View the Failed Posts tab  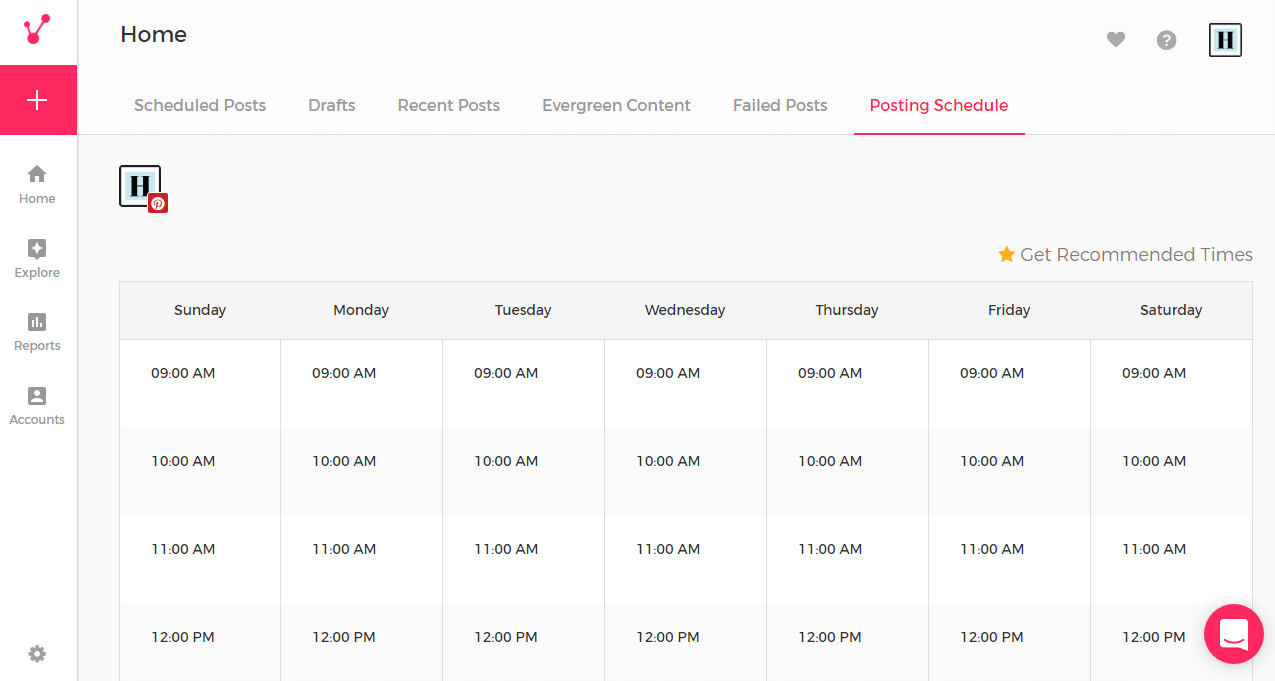tap(780, 105)
